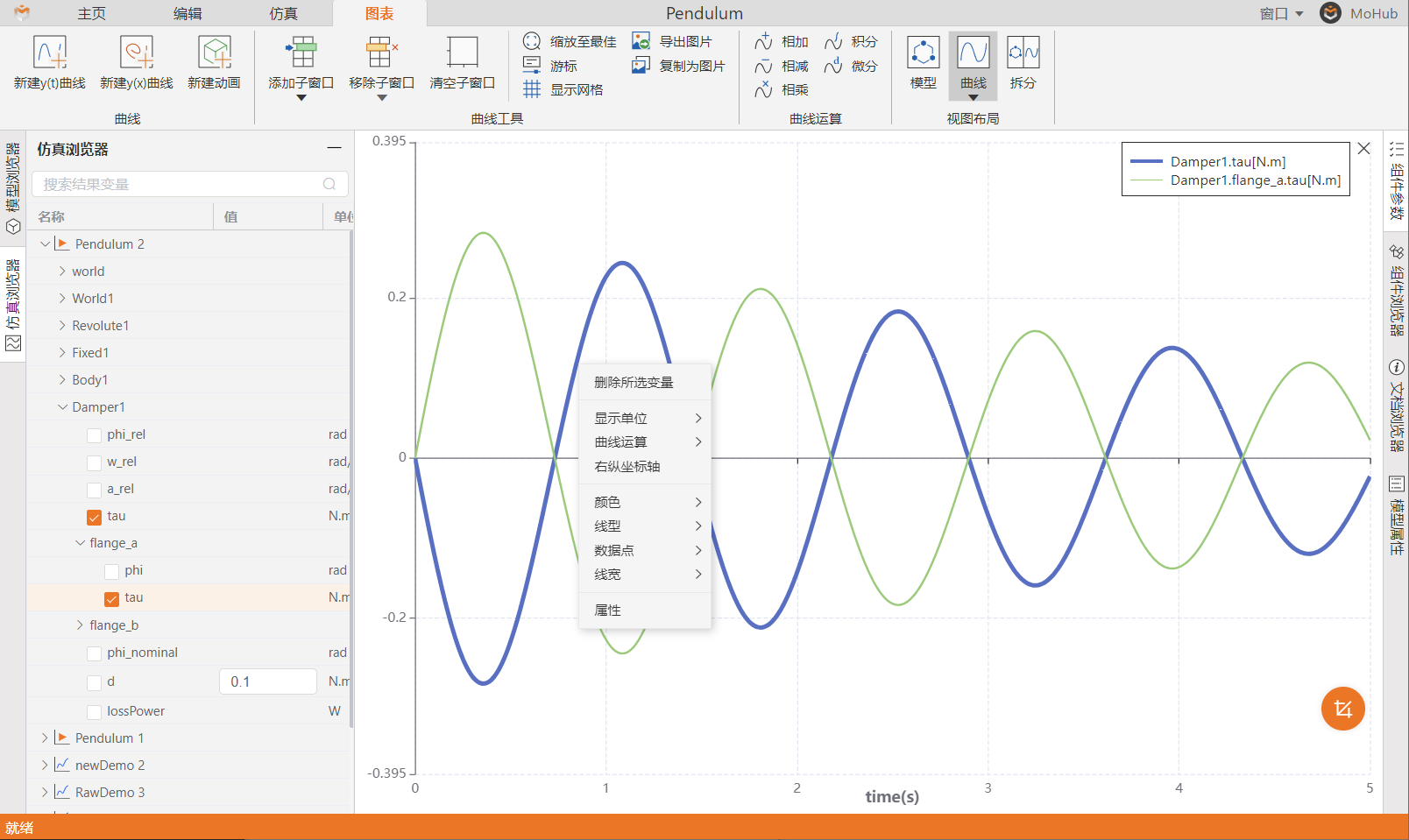Select 右纵坐标轴 in context menu
This screenshot has height=840, width=1409.
coord(645,466)
